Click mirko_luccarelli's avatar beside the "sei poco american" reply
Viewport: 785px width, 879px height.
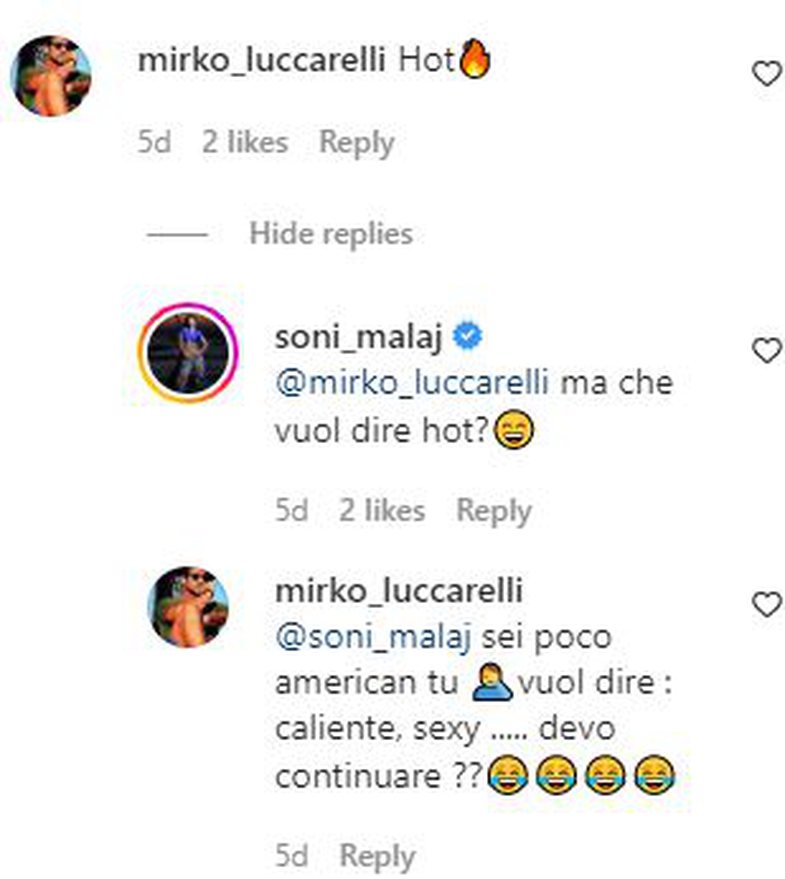pyautogui.click(x=187, y=606)
